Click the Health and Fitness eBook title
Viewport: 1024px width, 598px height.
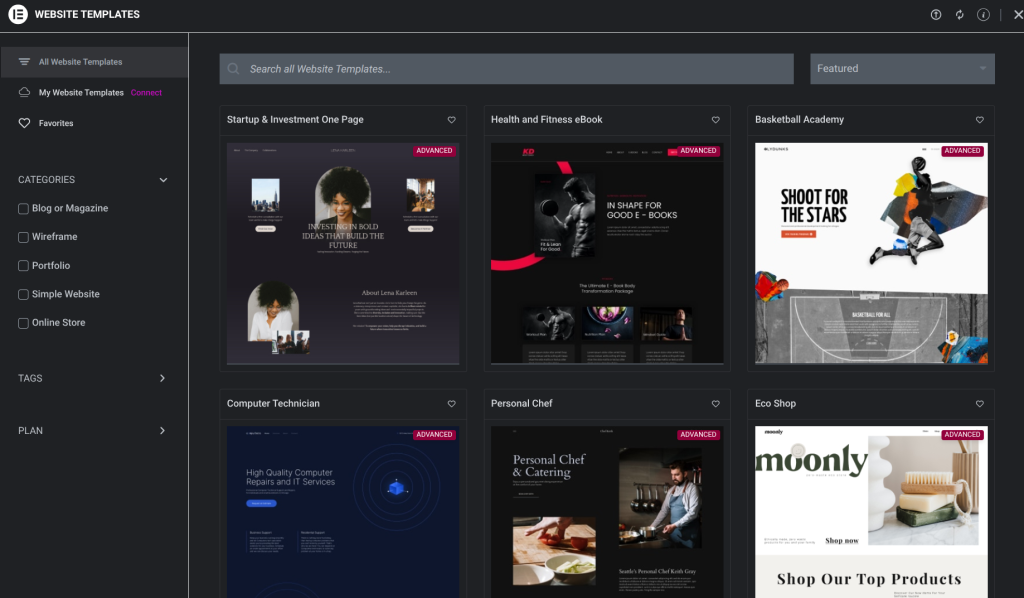pyautogui.click(x=547, y=119)
